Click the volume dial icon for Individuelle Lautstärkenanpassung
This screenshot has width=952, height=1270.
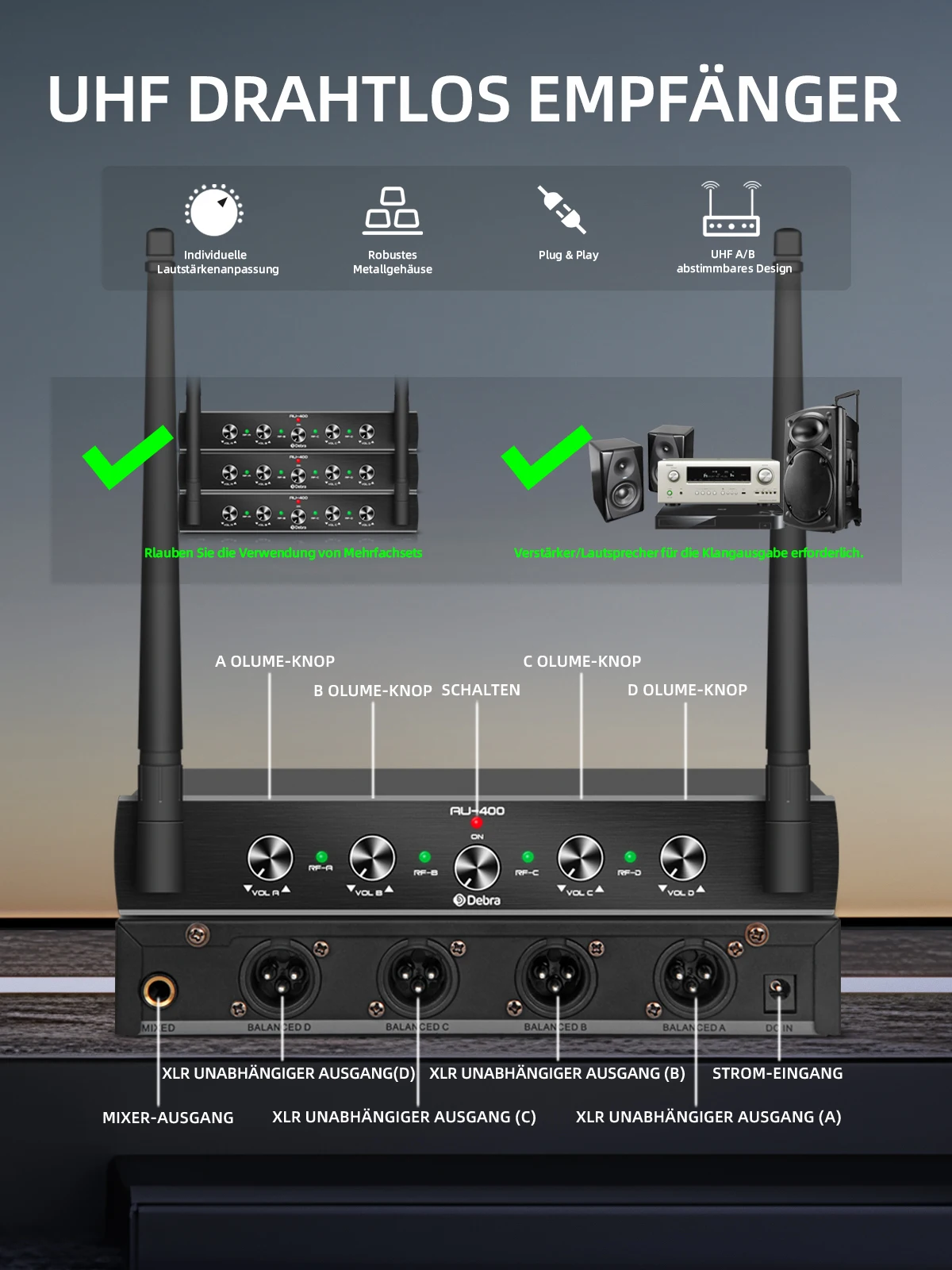[214, 210]
